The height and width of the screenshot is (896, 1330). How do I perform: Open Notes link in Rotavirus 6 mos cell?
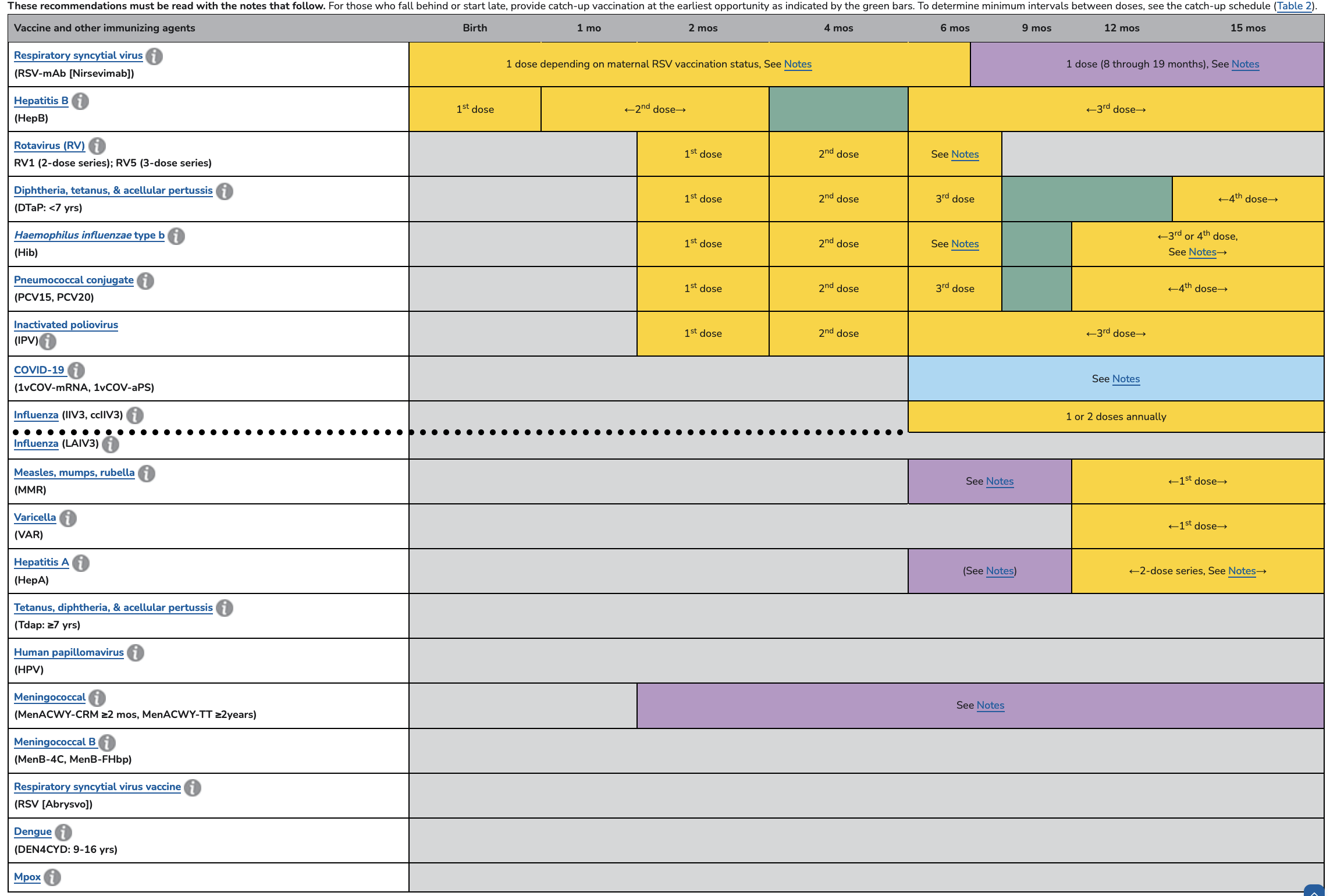[x=965, y=154]
